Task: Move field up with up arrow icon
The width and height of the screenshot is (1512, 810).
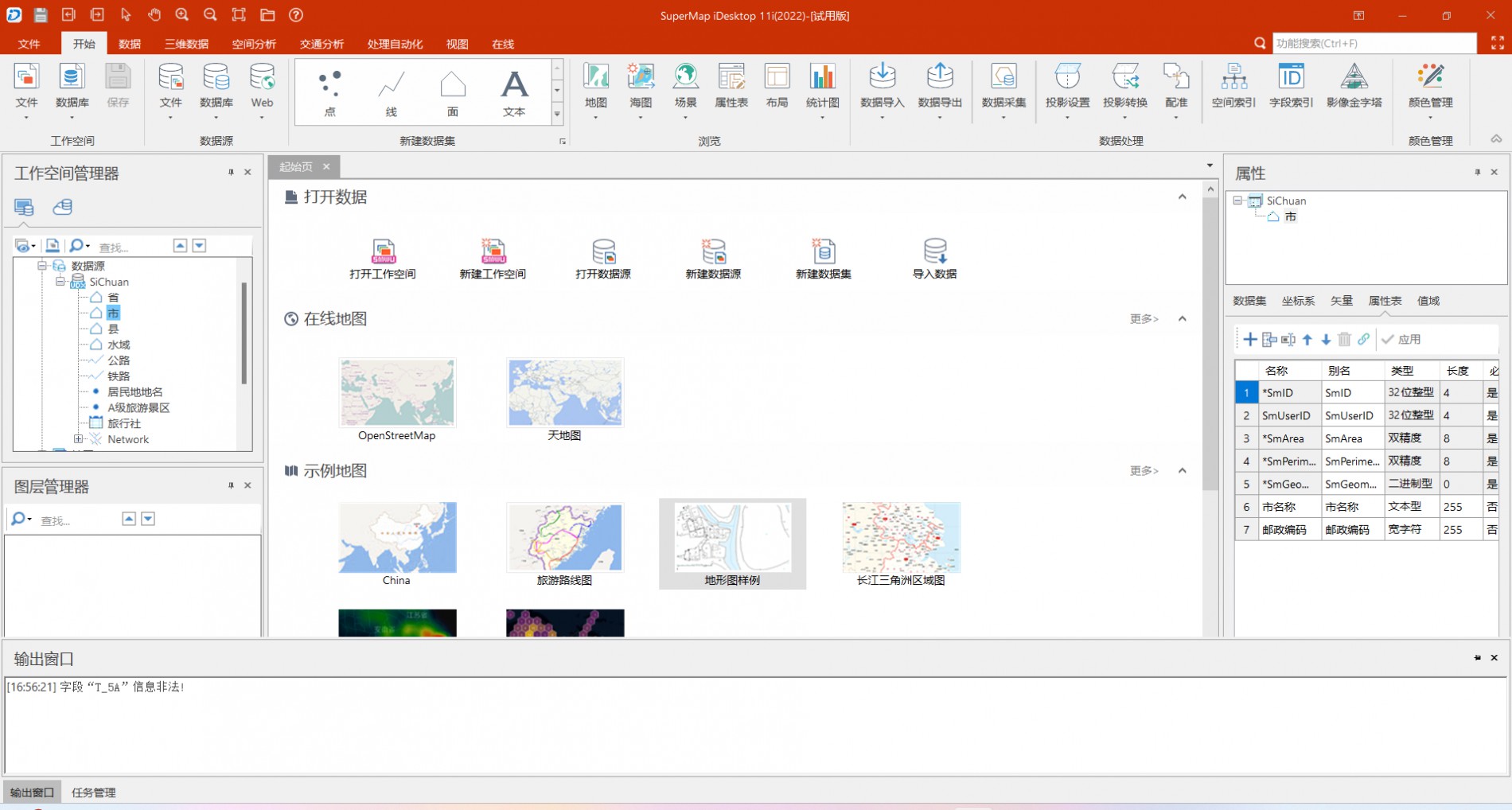Action: coord(1307,340)
